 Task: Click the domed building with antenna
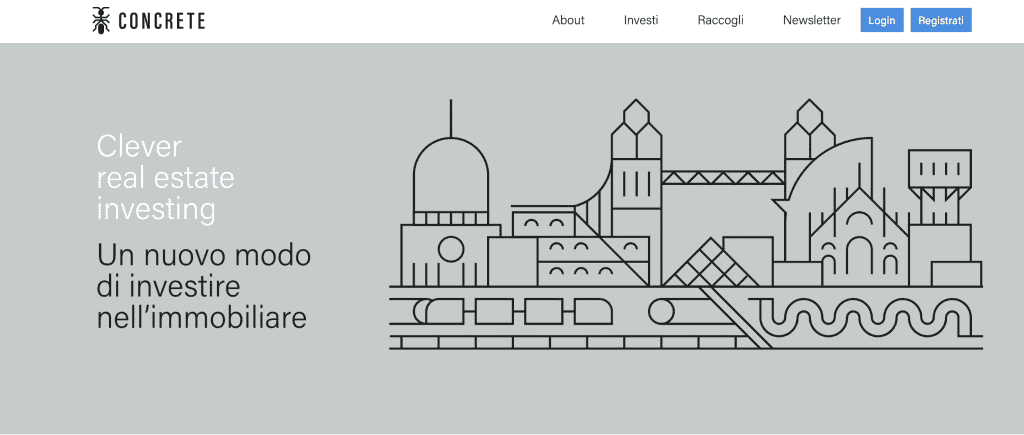[x=451, y=180]
